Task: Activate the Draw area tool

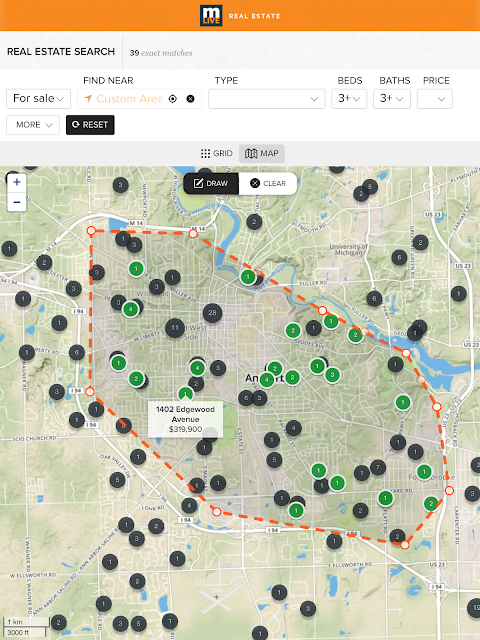Action: click(211, 183)
